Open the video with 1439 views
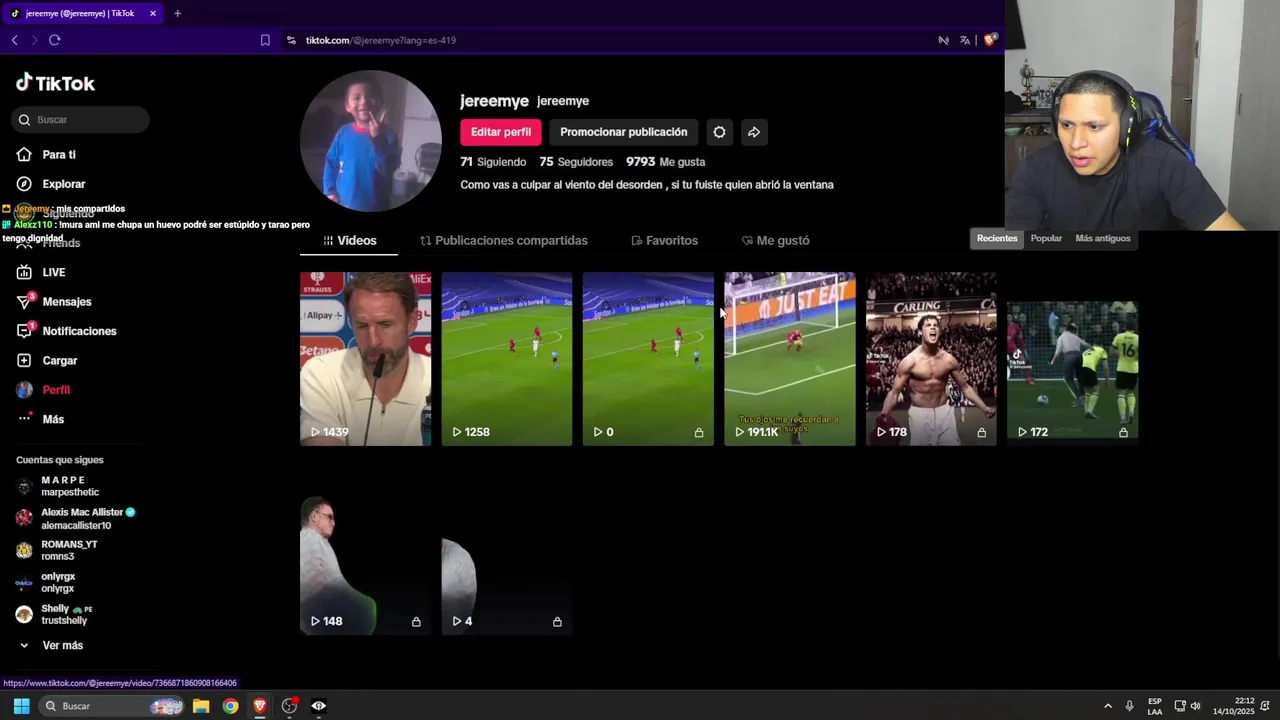The image size is (1280, 720). click(x=365, y=358)
